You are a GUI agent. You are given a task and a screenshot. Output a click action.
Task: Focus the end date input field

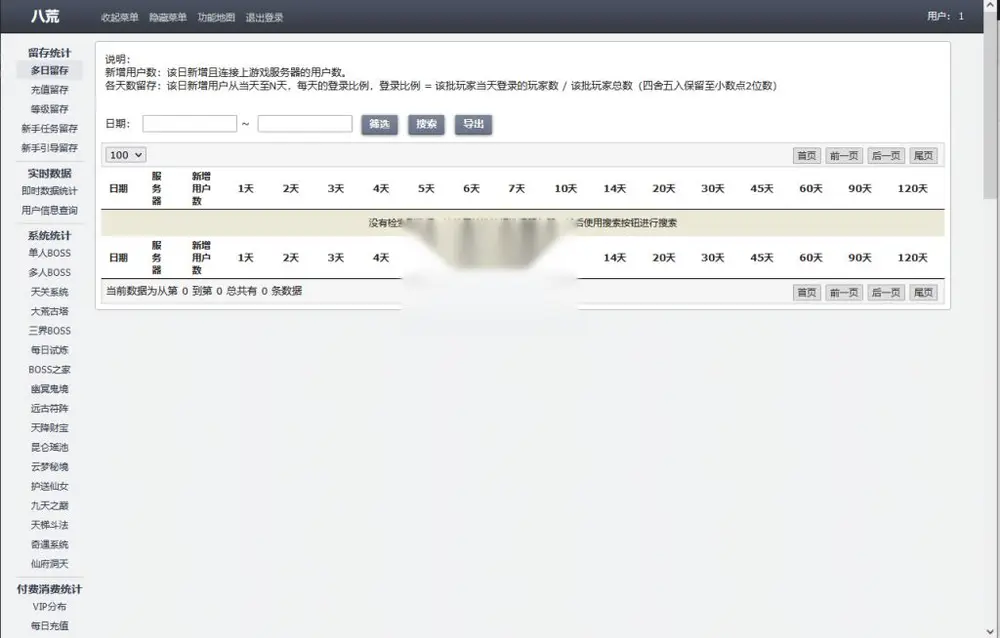(305, 124)
